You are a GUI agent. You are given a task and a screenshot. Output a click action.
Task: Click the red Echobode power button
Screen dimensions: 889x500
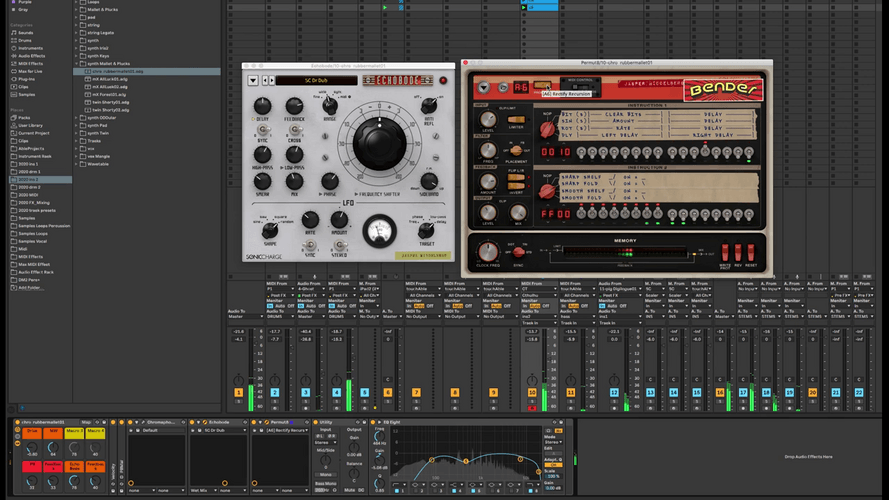click(443, 80)
